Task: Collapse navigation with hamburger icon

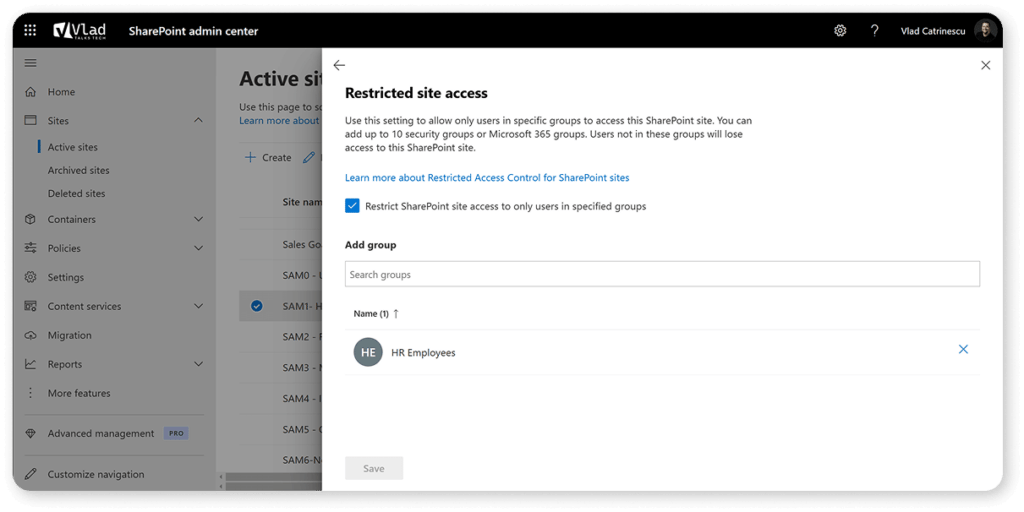Action: [30, 63]
